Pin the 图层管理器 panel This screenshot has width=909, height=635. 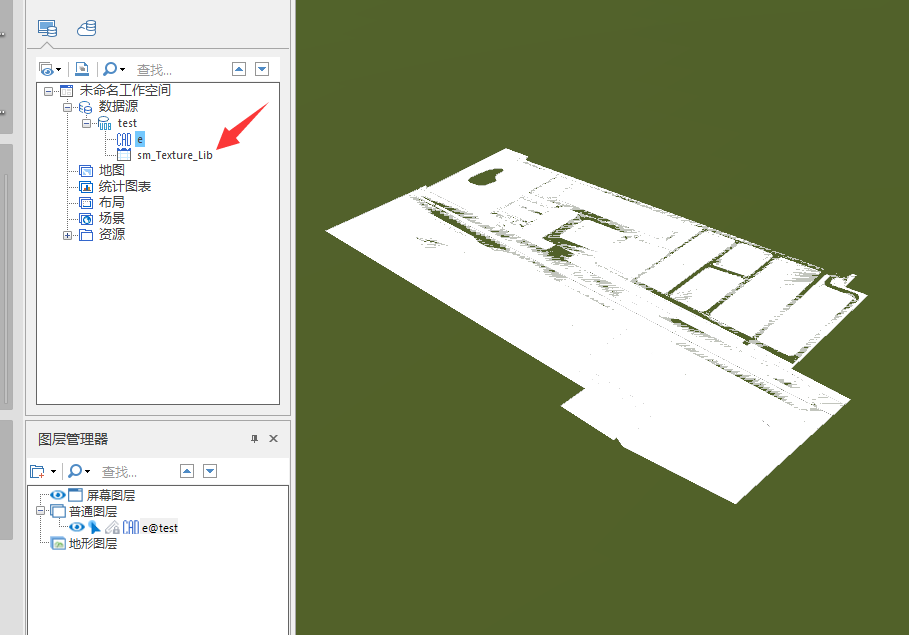[x=254, y=439]
